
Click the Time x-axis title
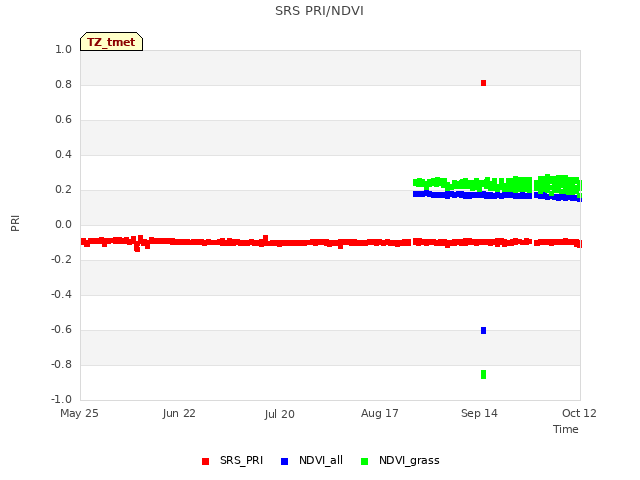(565, 429)
